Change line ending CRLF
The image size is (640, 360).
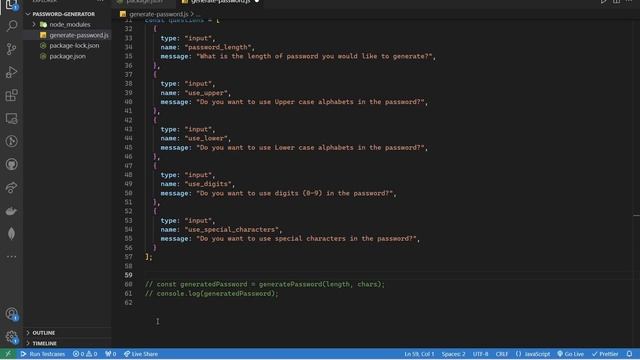click(502, 354)
